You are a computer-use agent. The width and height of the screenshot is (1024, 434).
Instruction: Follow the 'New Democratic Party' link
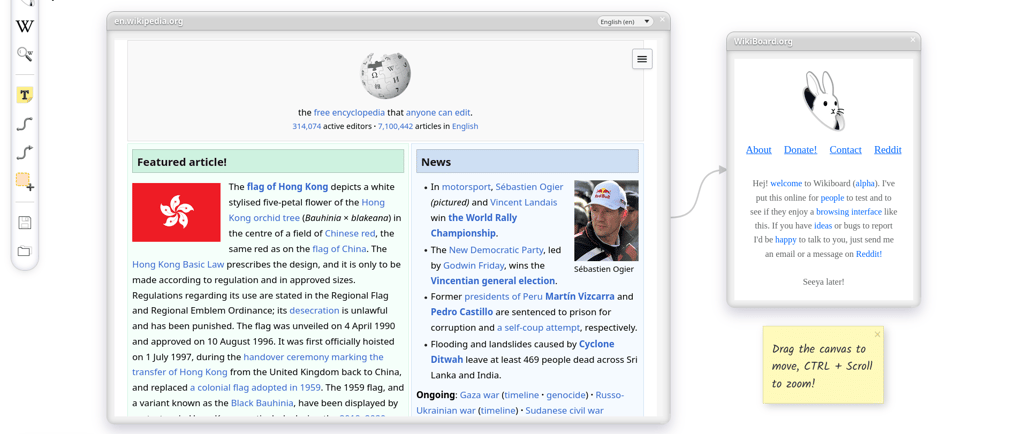496,250
